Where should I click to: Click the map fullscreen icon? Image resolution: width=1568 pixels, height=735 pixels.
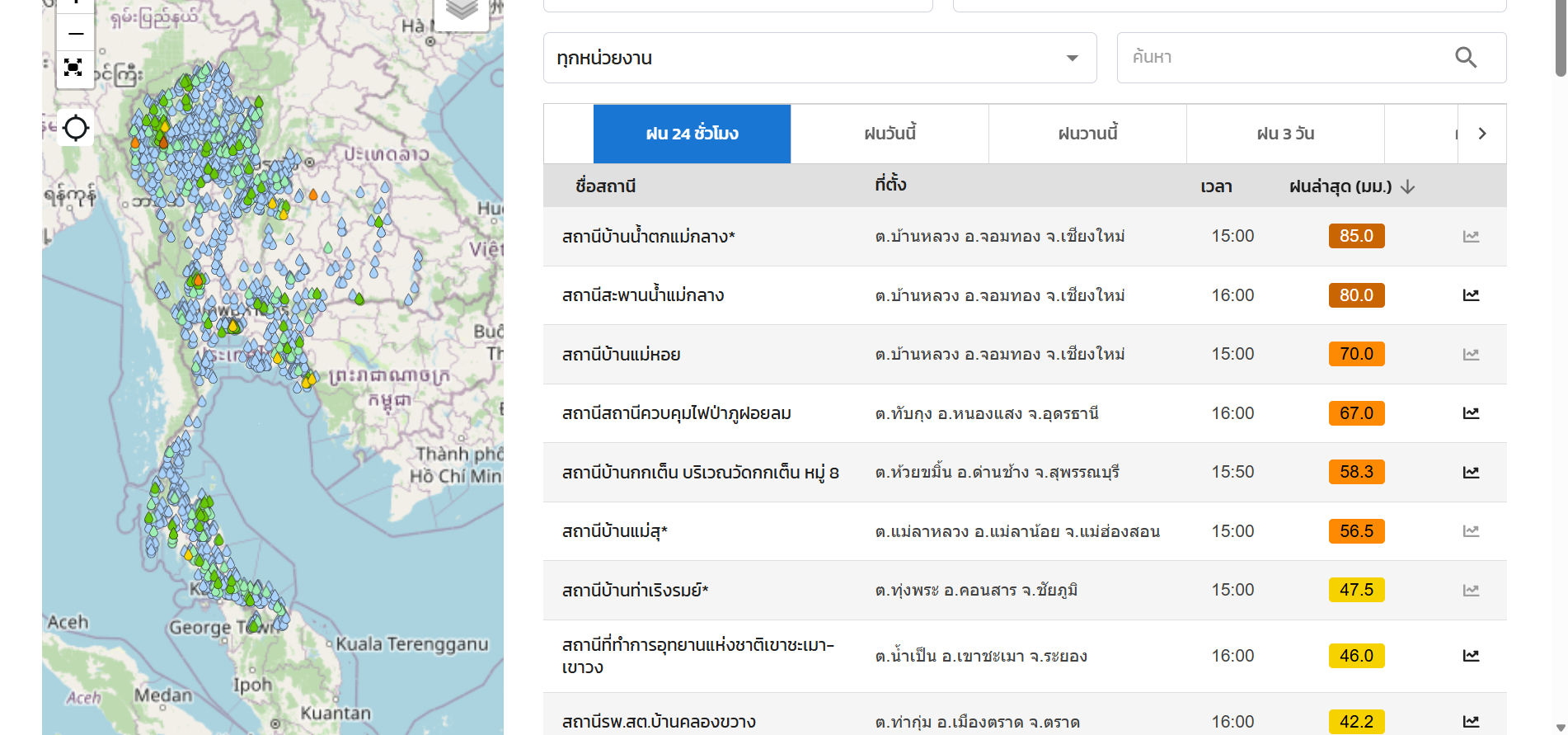[73, 68]
